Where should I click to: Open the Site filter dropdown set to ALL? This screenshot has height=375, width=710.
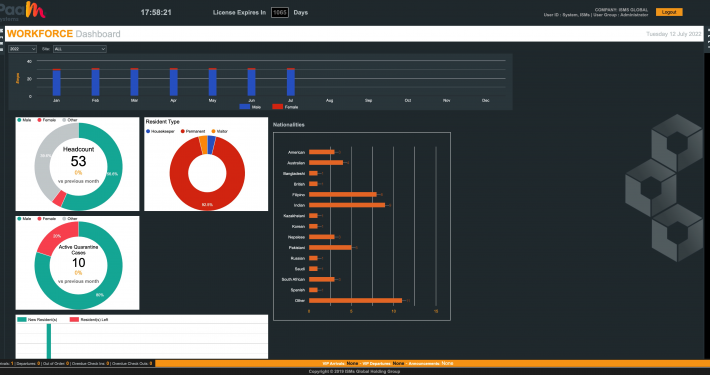(x=80, y=49)
